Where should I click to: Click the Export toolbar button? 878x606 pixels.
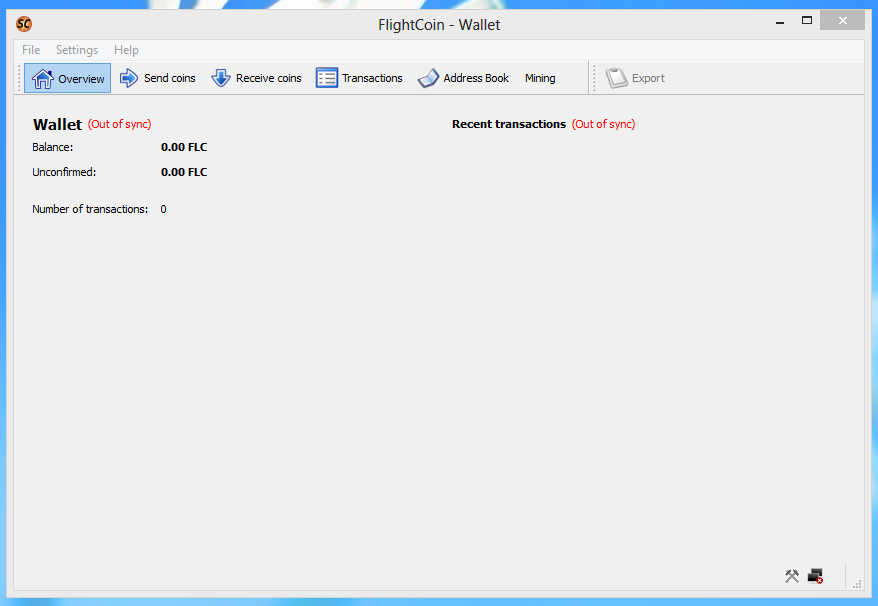pyautogui.click(x=635, y=78)
